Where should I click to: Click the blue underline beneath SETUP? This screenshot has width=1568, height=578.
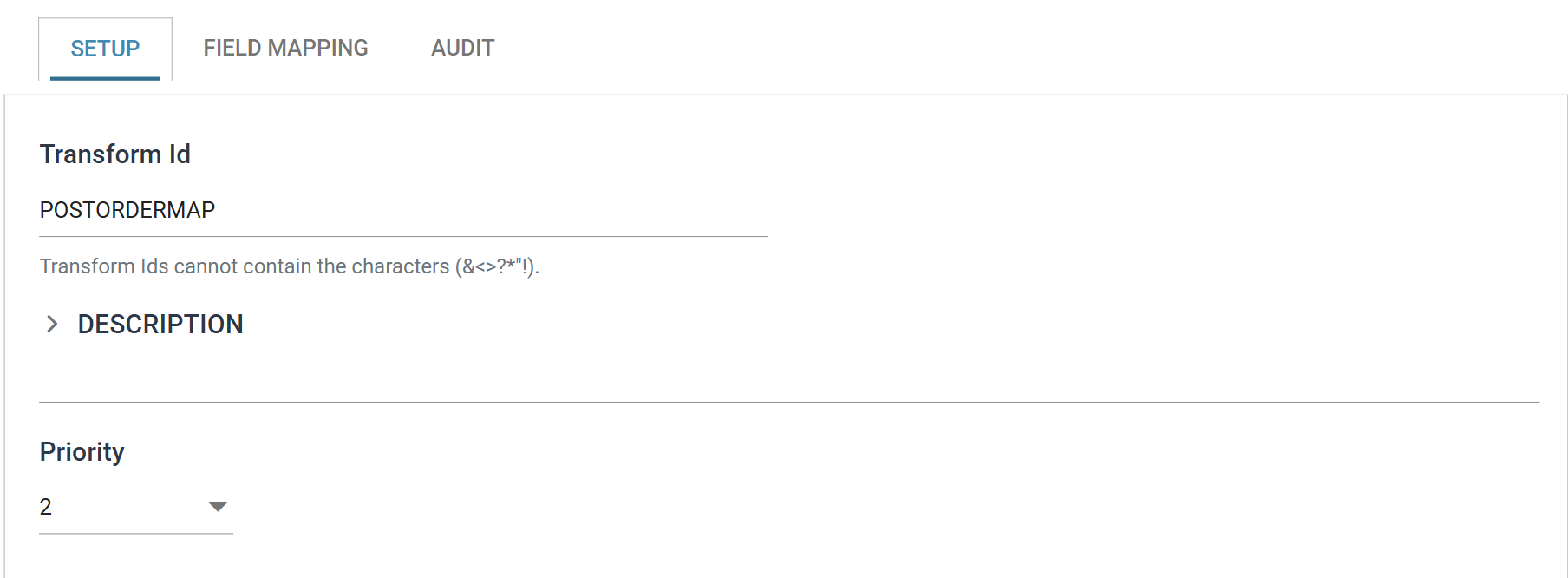[105, 78]
